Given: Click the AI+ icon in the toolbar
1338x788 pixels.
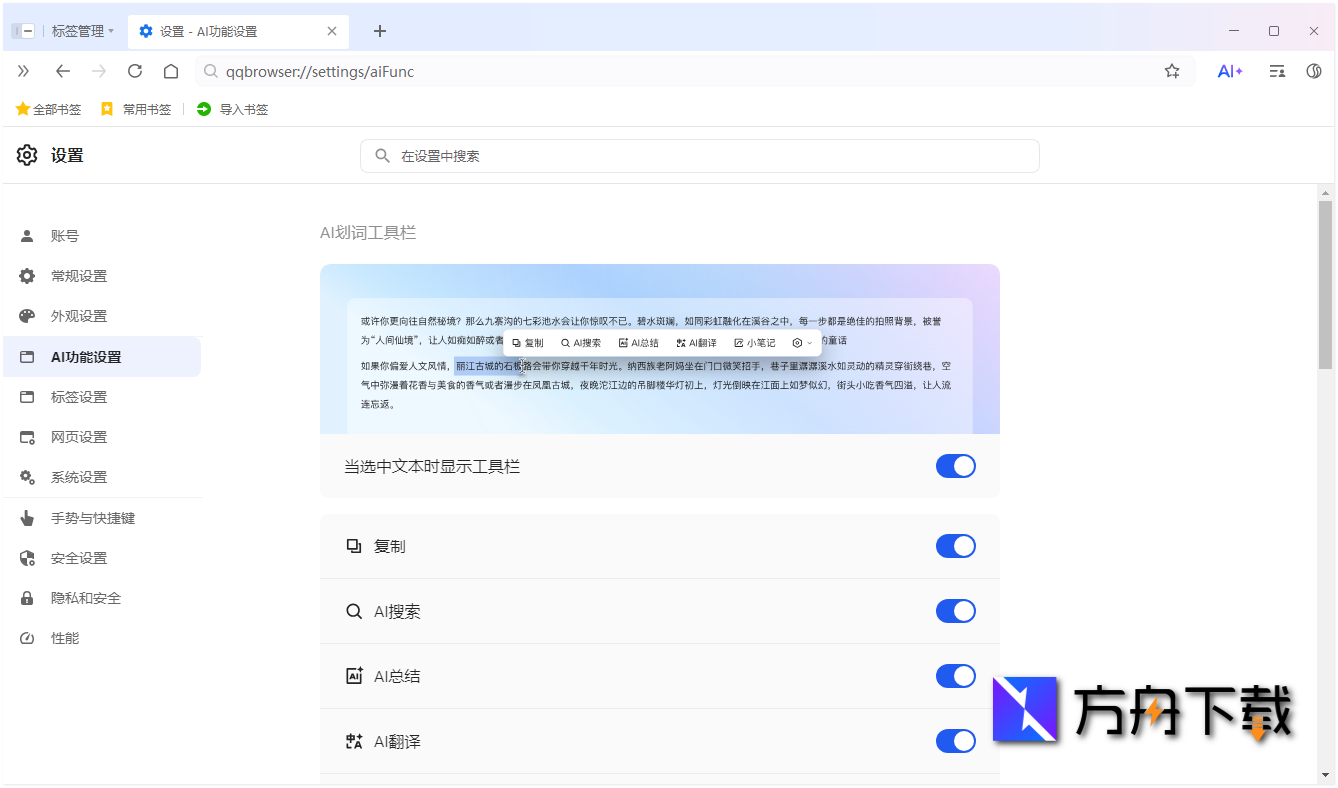Looking at the screenshot, I should coord(1229,71).
